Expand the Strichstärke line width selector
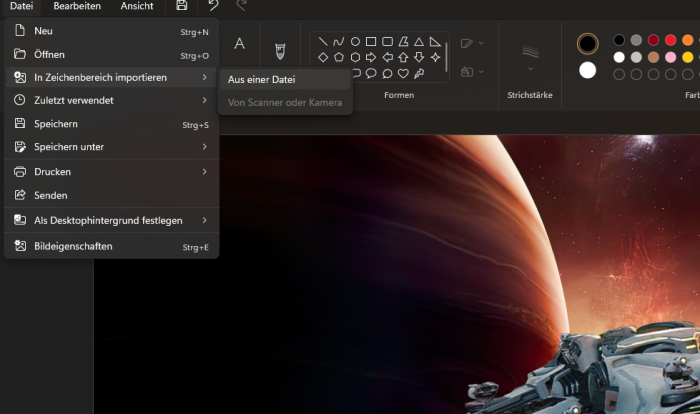The image size is (700, 414). click(530, 56)
